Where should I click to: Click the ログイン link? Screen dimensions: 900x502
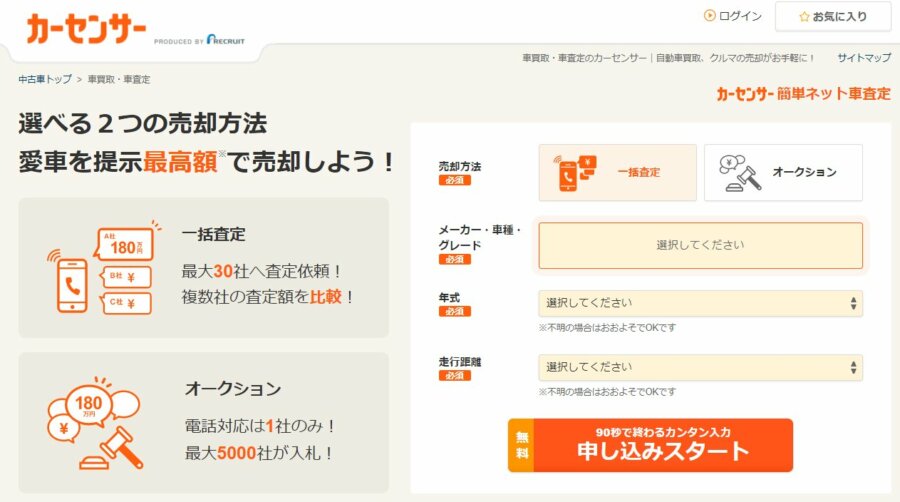pos(740,16)
